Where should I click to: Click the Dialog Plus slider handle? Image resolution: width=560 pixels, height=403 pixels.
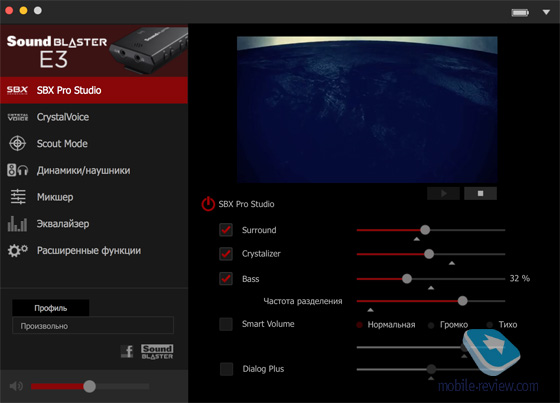(431, 369)
